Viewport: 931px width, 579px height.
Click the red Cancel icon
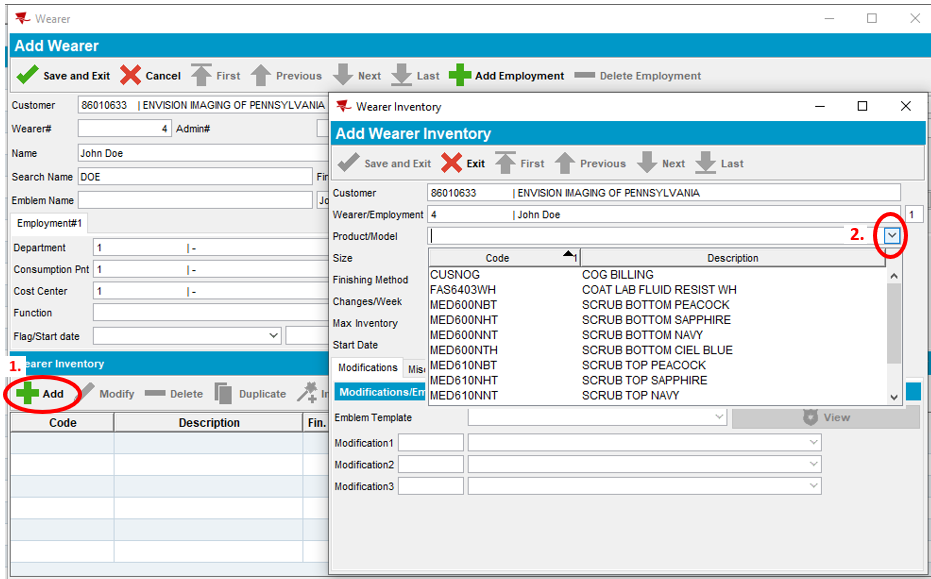point(131,76)
